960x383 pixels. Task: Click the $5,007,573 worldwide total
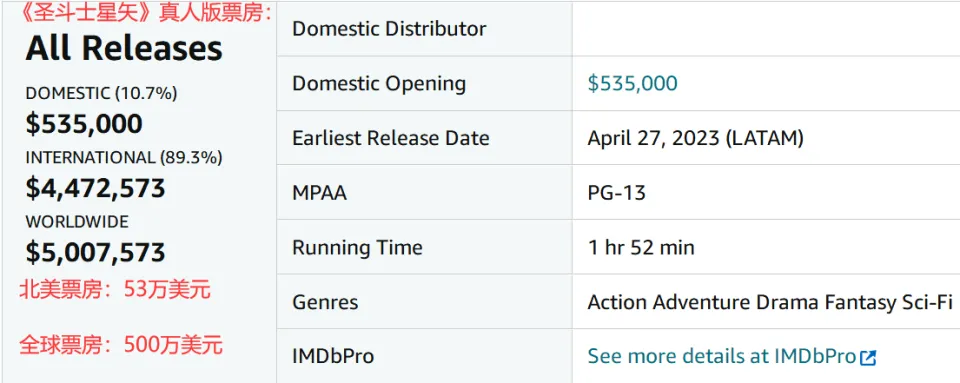[96, 252]
